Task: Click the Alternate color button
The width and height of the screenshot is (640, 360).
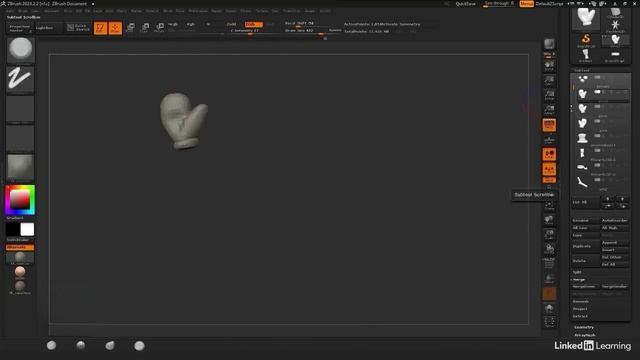Action: [x=20, y=247]
